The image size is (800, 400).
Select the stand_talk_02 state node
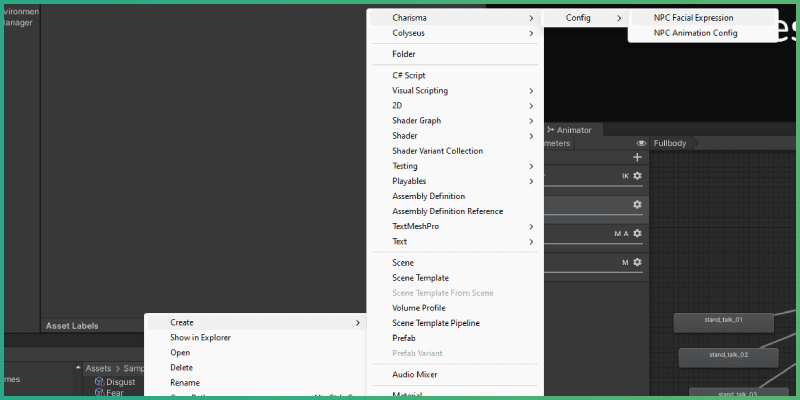pyautogui.click(x=728, y=355)
